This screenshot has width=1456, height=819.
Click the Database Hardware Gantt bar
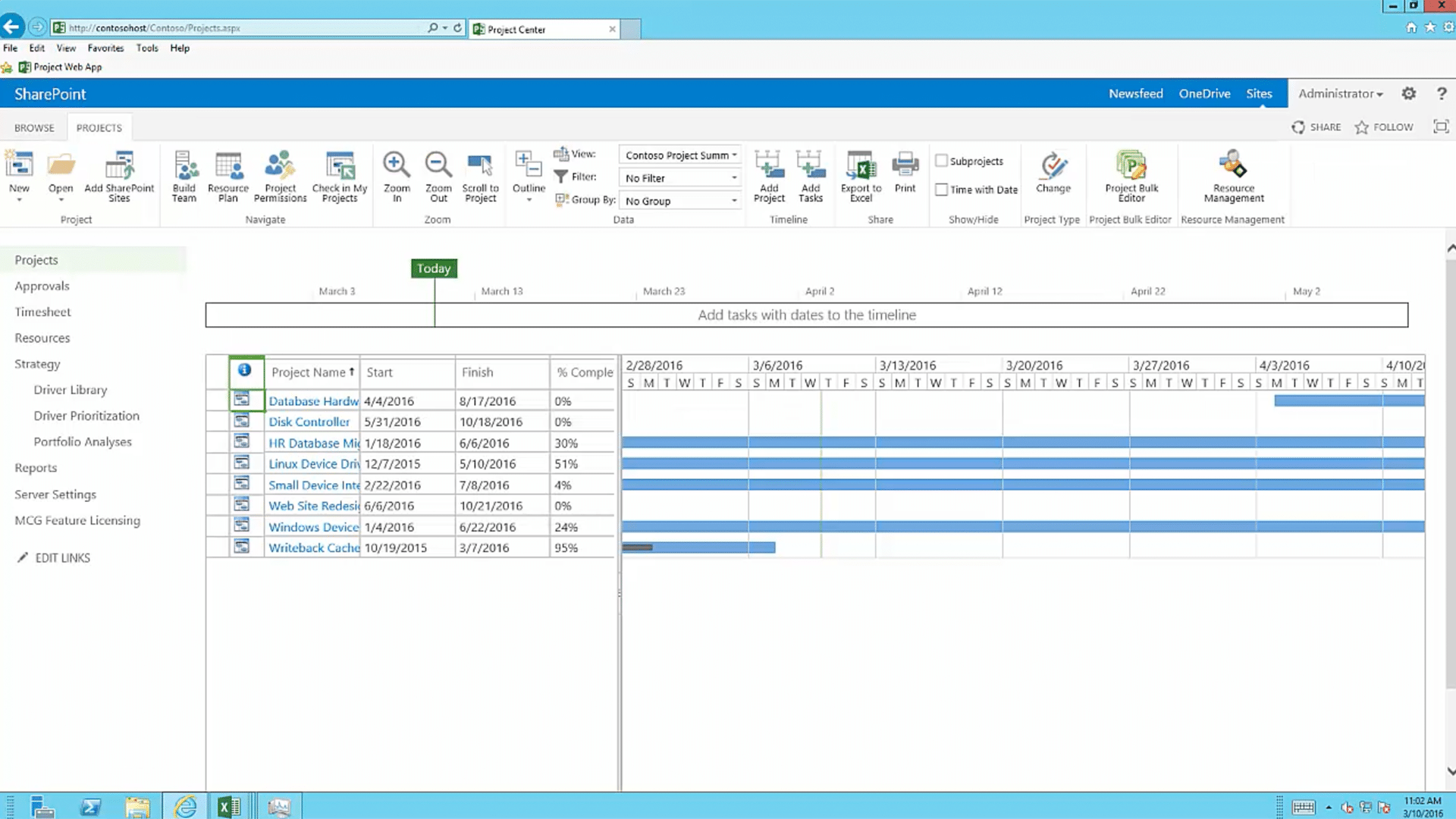[x=1349, y=400]
